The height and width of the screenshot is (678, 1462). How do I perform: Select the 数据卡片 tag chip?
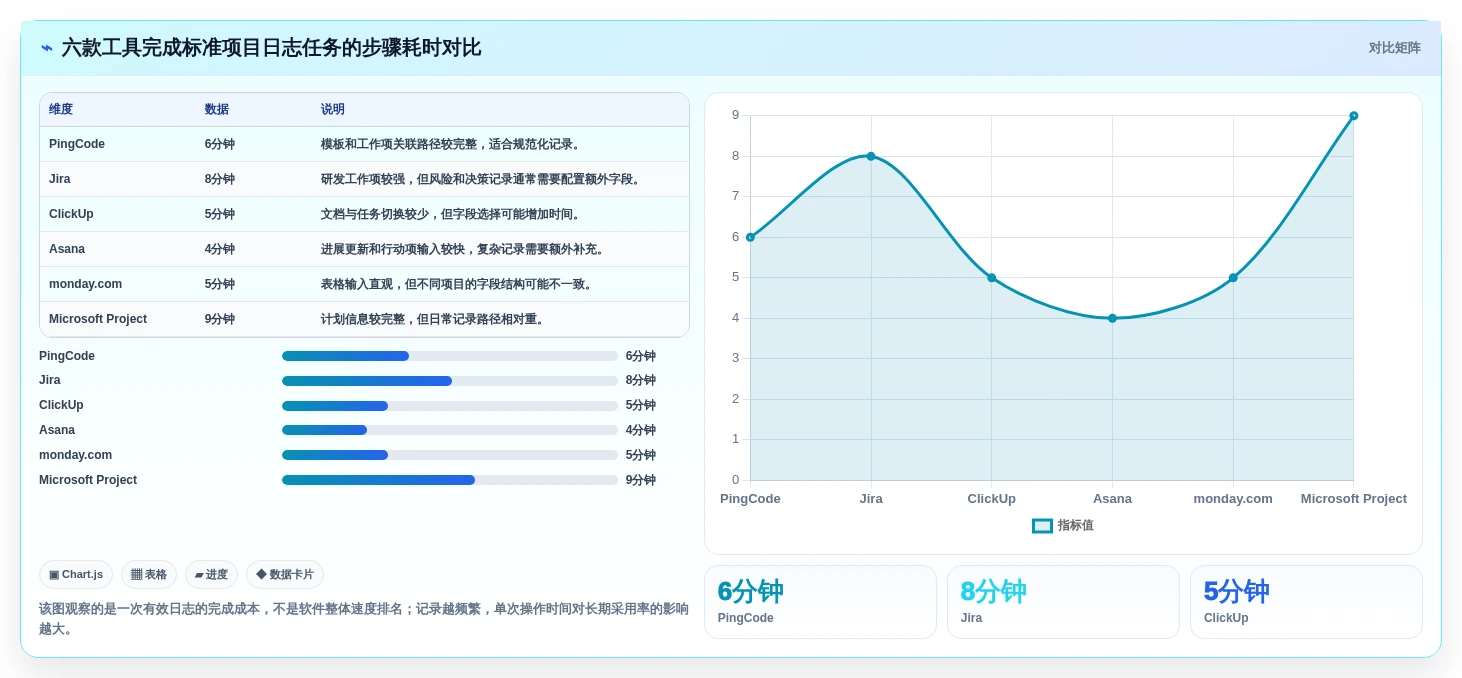pyautogui.click(x=285, y=574)
